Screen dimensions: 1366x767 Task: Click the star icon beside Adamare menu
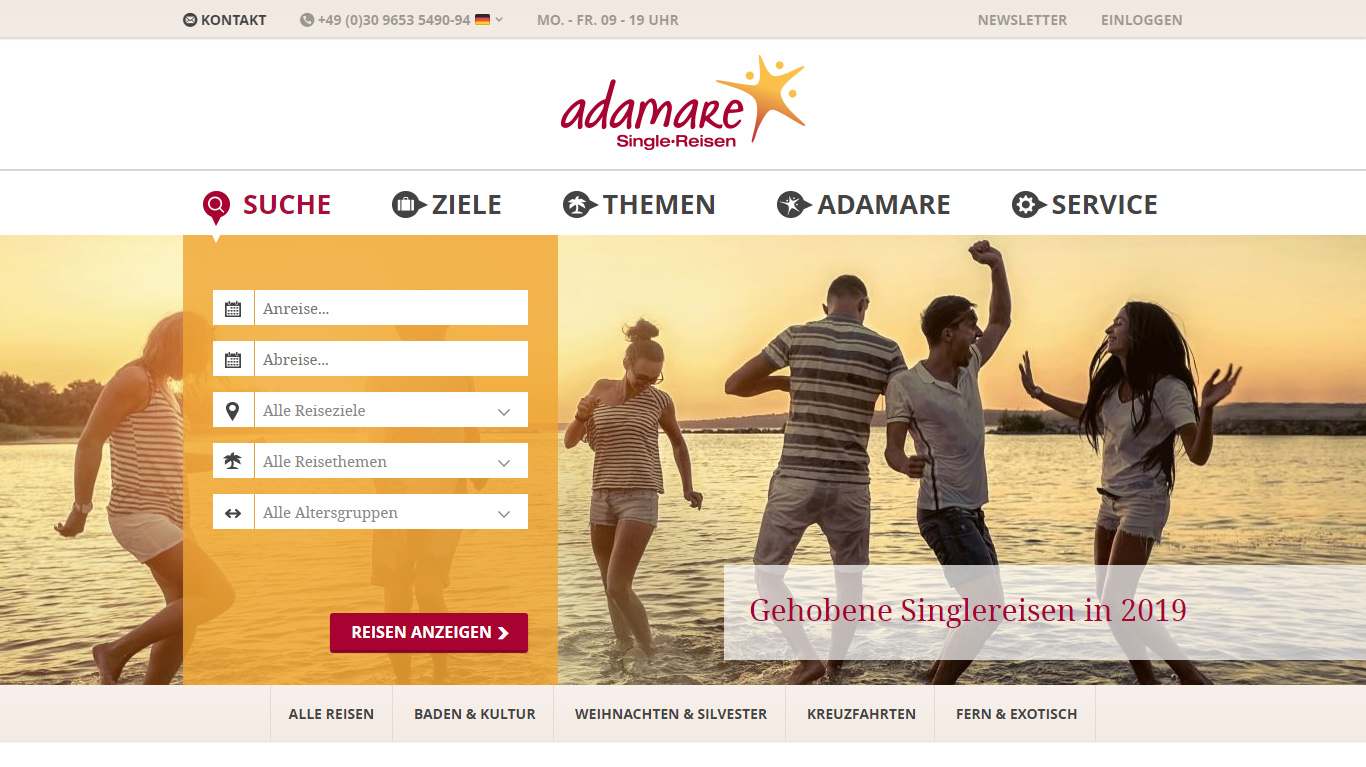(794, 205)
